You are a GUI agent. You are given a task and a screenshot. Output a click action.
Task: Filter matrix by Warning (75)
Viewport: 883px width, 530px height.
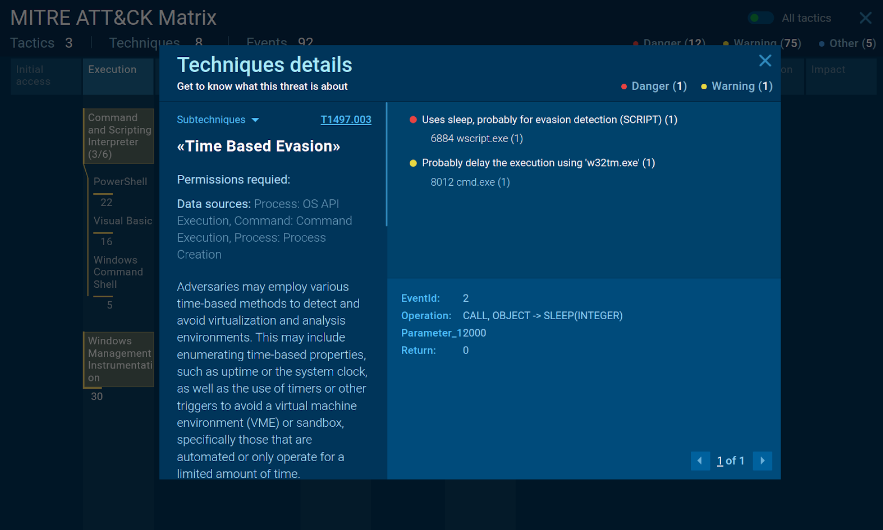click(x=761, y=43)
